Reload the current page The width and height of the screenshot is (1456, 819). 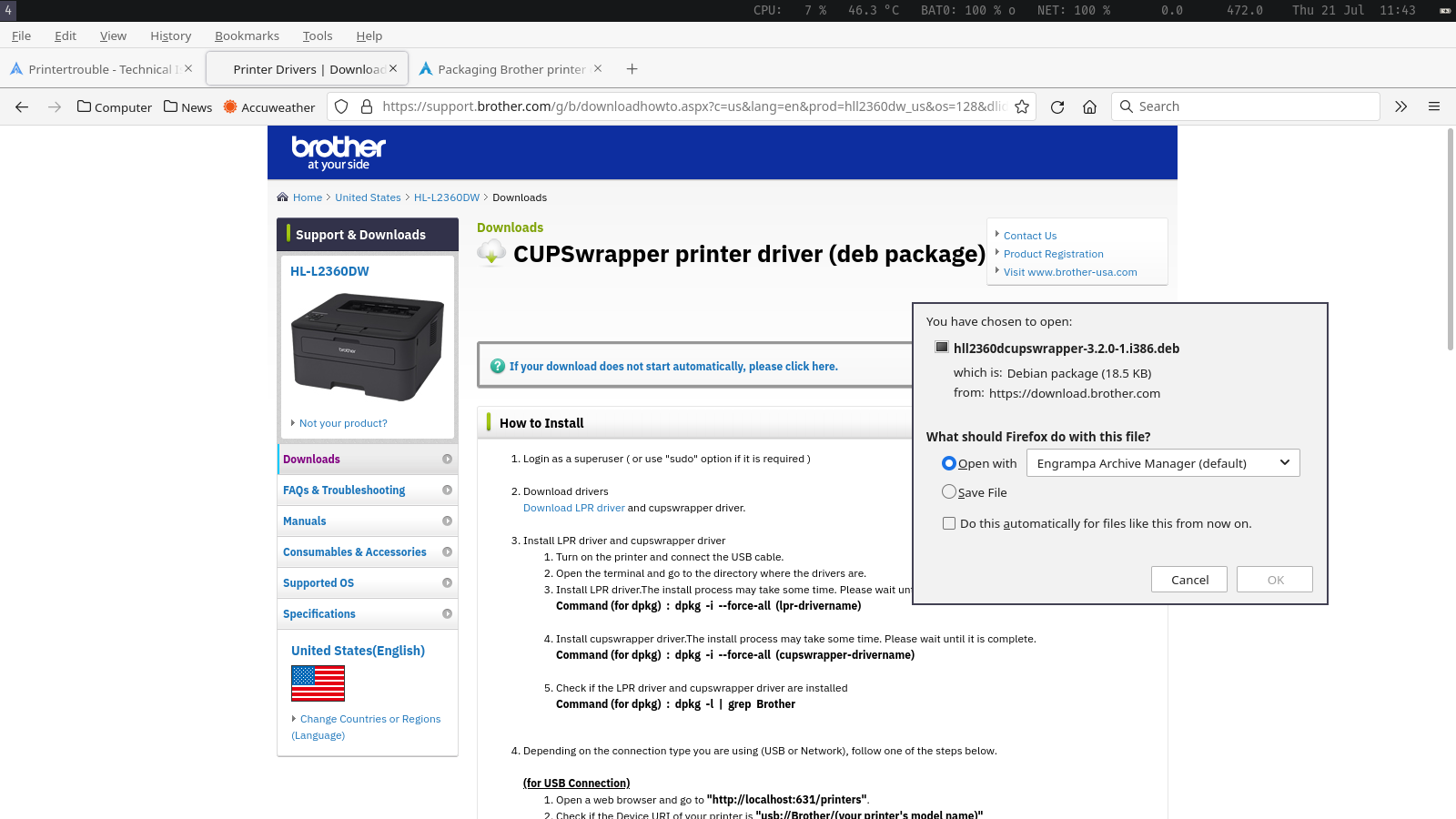click(1057, 106)
